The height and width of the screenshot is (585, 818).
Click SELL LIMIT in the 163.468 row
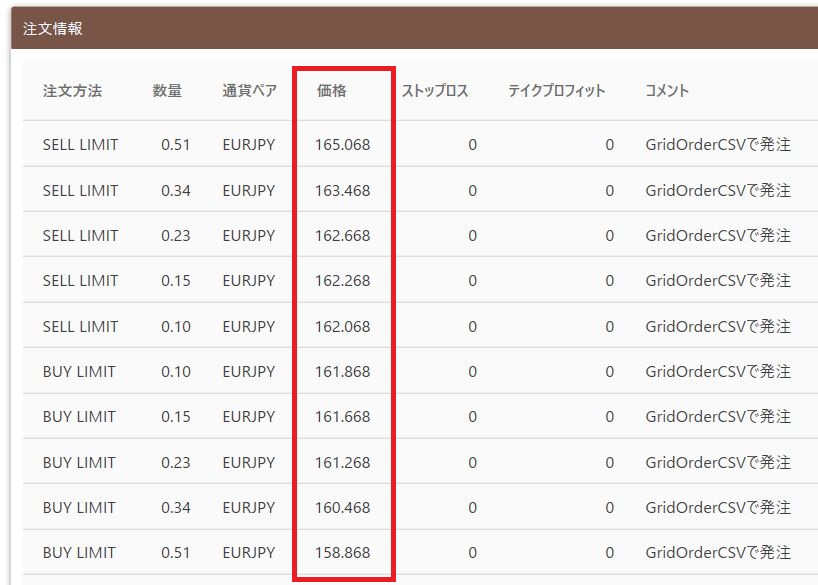click(80, 190)
